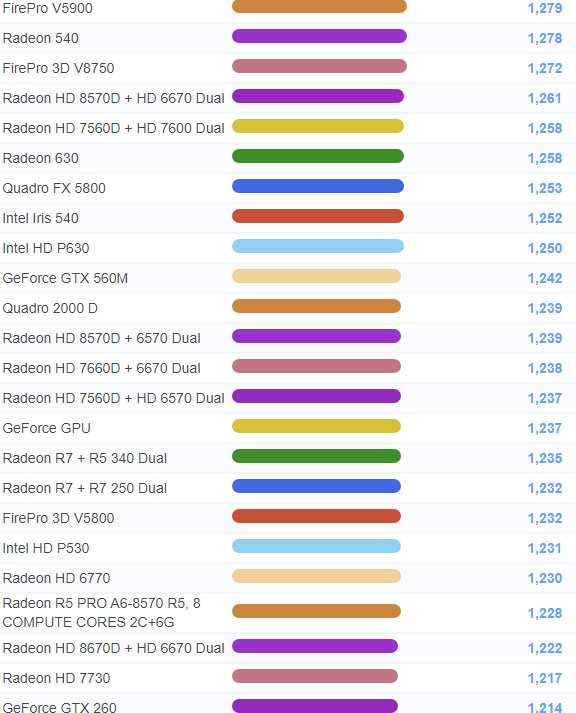Open the Quadro 2000 D link
Screen dimensions: 576x713
(50, 308)
